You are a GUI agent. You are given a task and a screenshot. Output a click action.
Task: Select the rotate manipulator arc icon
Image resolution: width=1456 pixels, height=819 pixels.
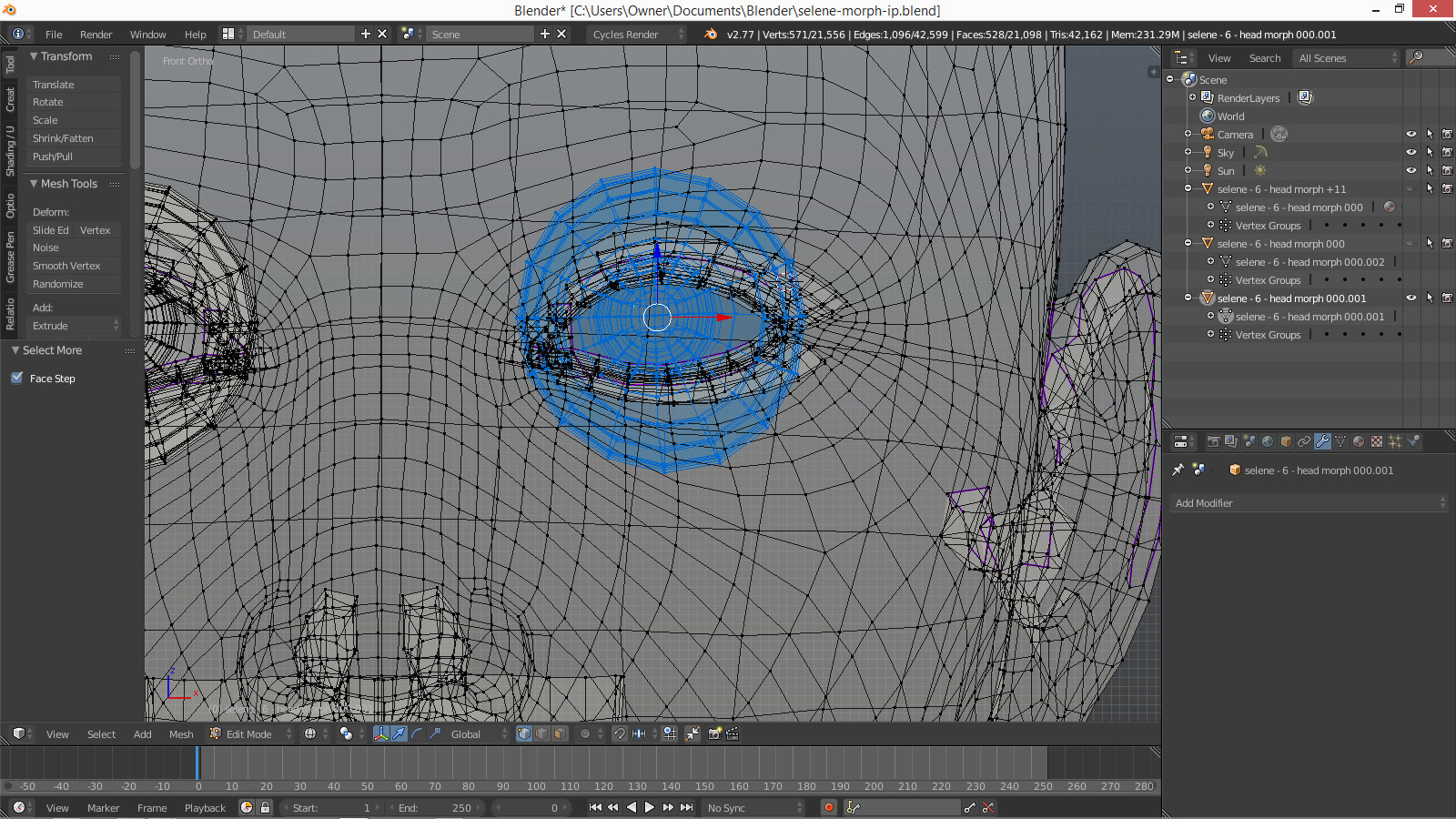click(x=417, y=733)
